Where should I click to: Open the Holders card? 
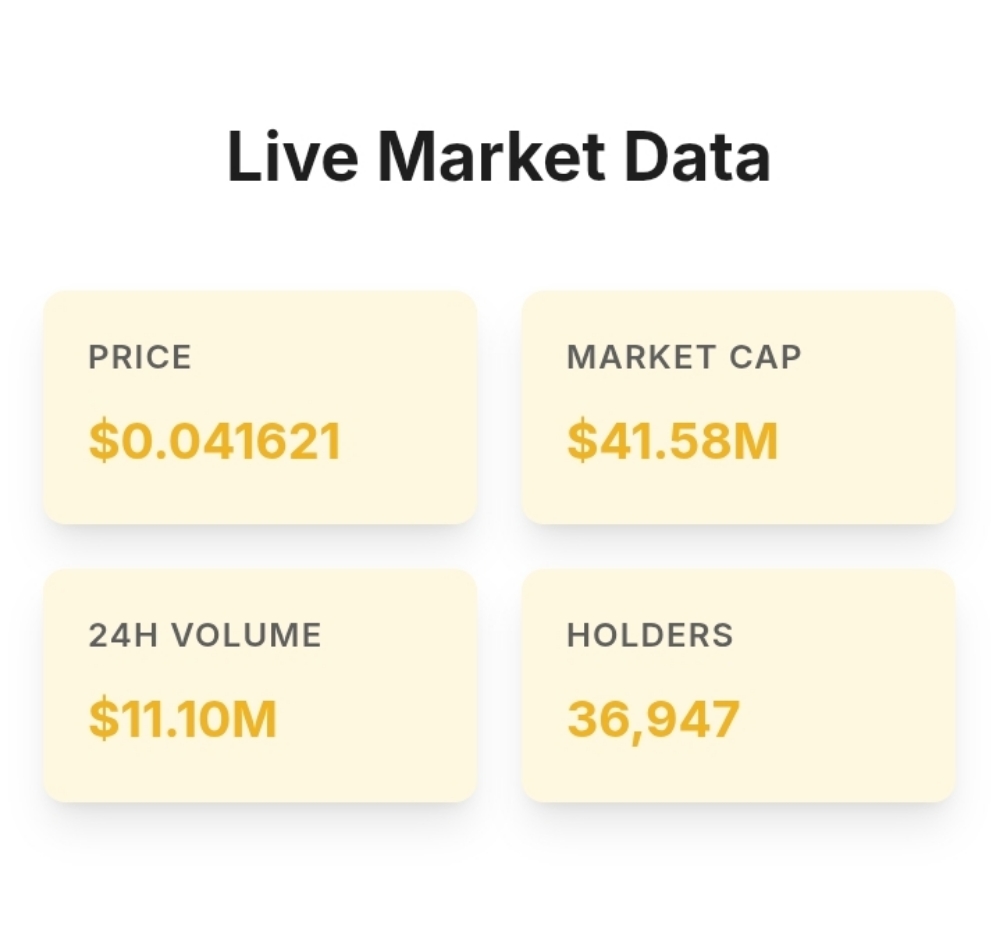coord(738,685)
